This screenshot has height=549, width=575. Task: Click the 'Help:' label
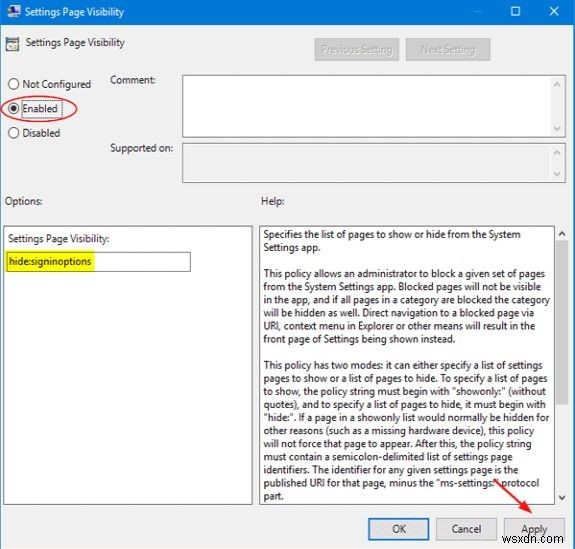272,201
